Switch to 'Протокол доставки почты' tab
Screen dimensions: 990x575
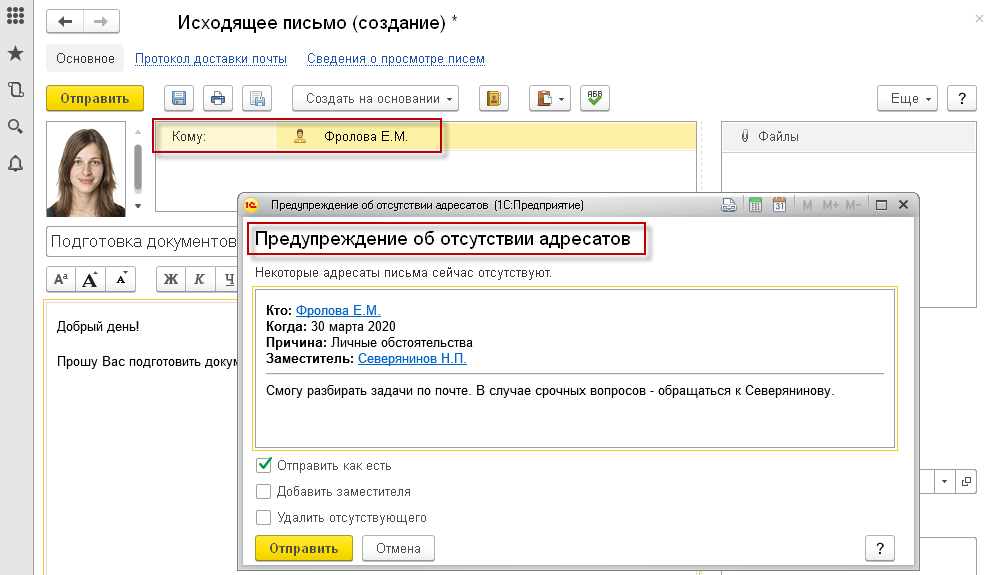click(x=211, y=59)
